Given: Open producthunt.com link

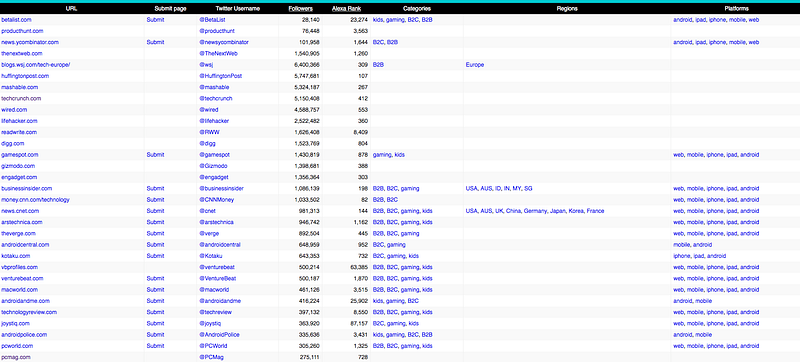Looking at the screenshot, I should [22, 31].
